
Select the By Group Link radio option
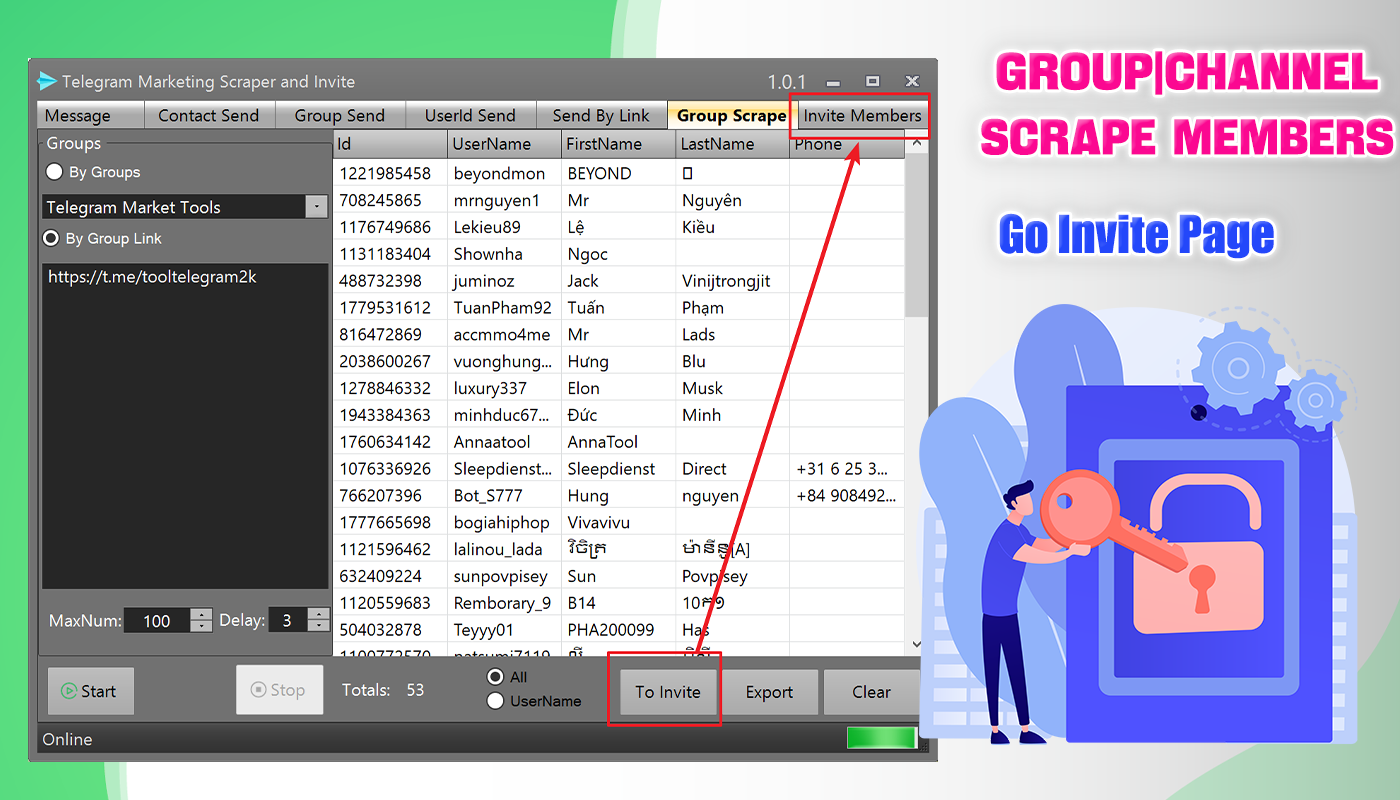click(54, 238)
